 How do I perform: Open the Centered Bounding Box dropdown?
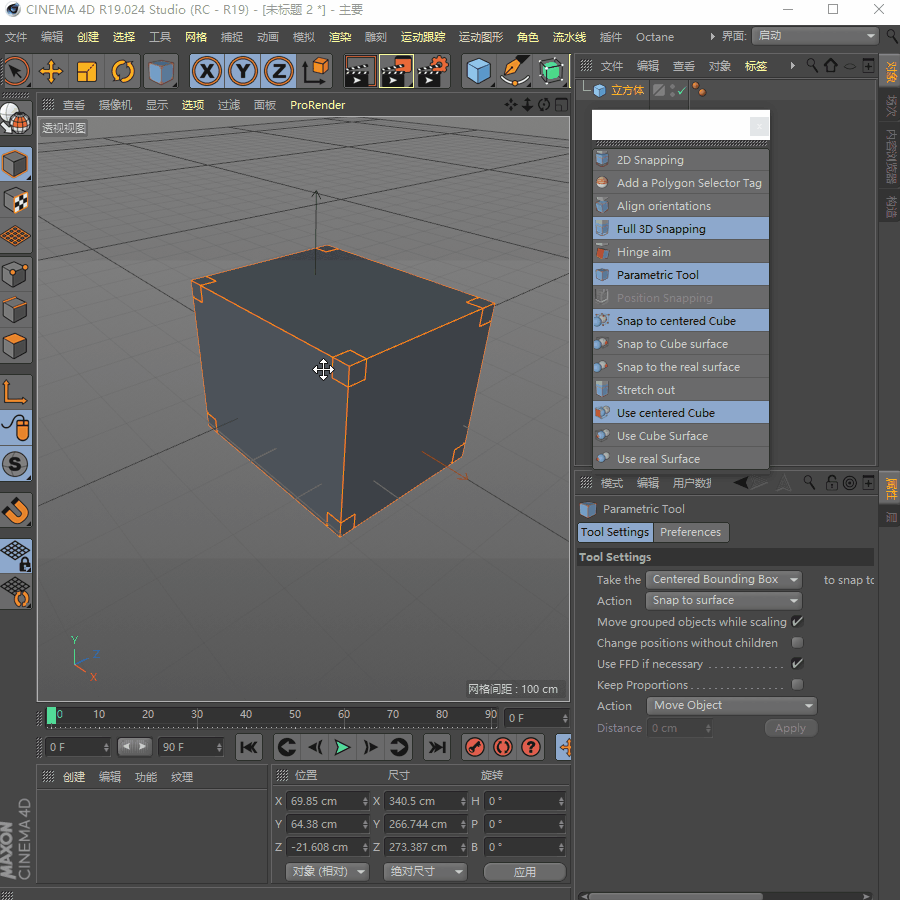click(x=724, y=579)
